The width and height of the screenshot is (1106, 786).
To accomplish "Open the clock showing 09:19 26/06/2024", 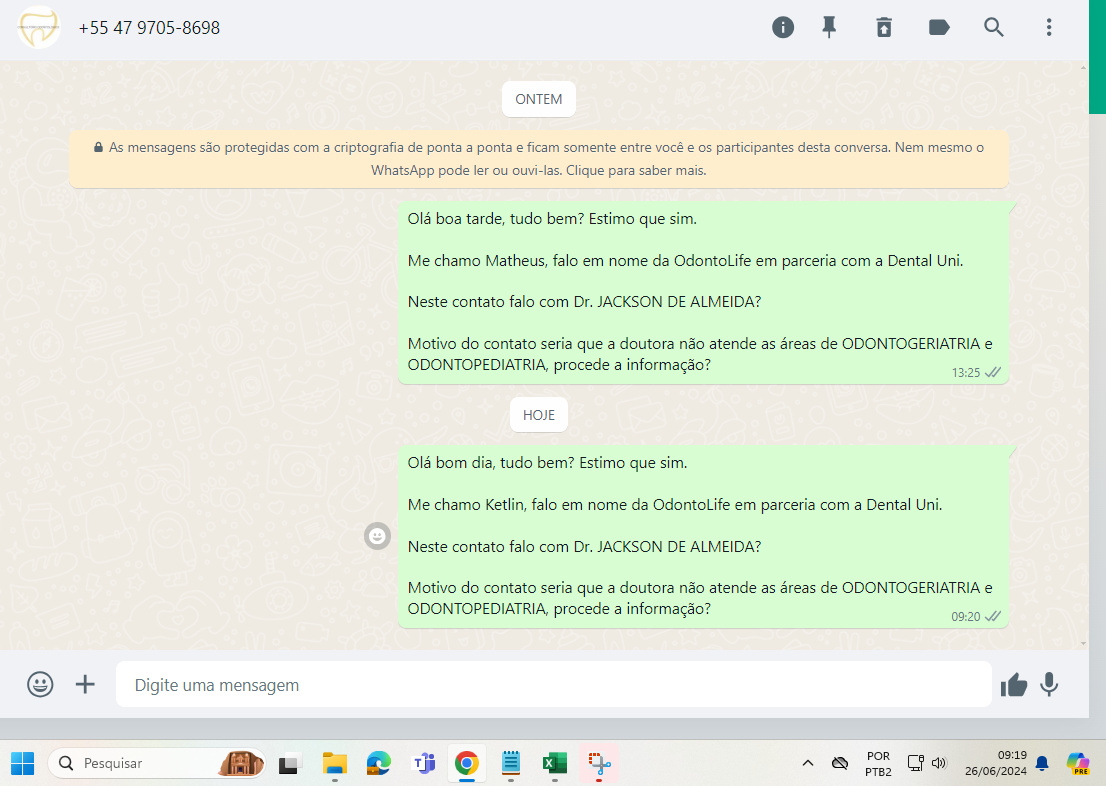I will pos(995,763).
